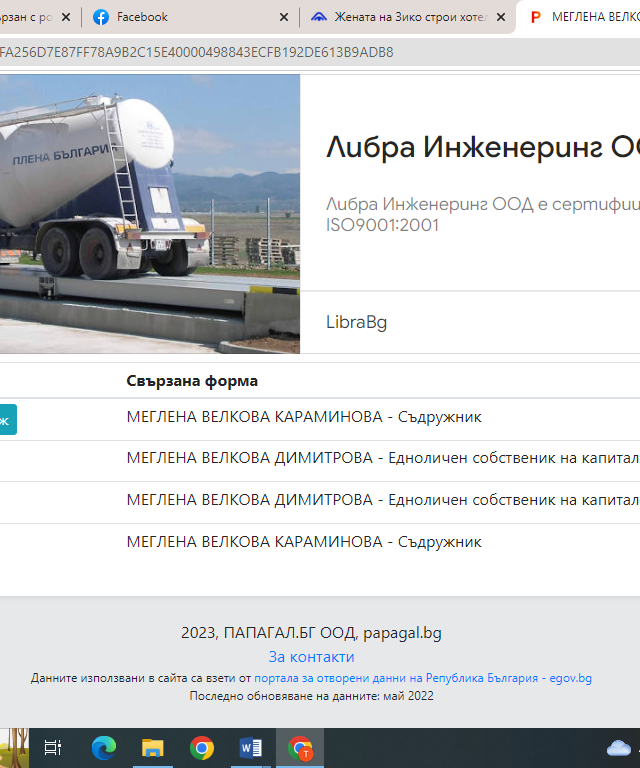Viewport: 640px width, 768px height.
Task: Click the 'Жената на Зико' tab favicon
Action: coord(319,17)
